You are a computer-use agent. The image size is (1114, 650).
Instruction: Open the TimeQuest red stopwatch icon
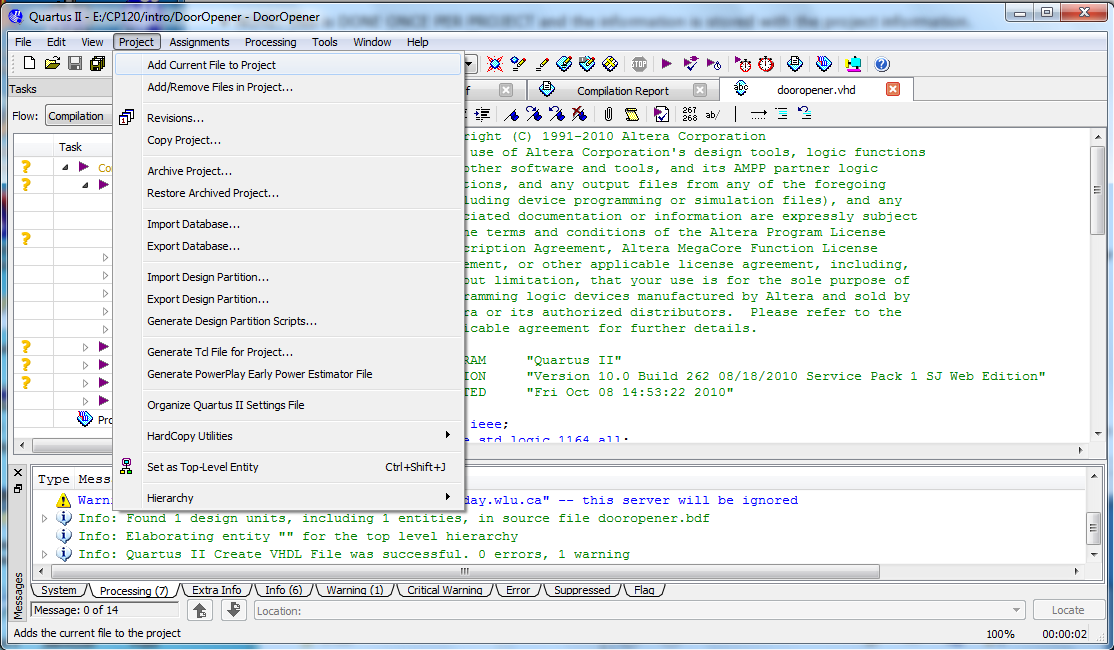click(766, 65)
